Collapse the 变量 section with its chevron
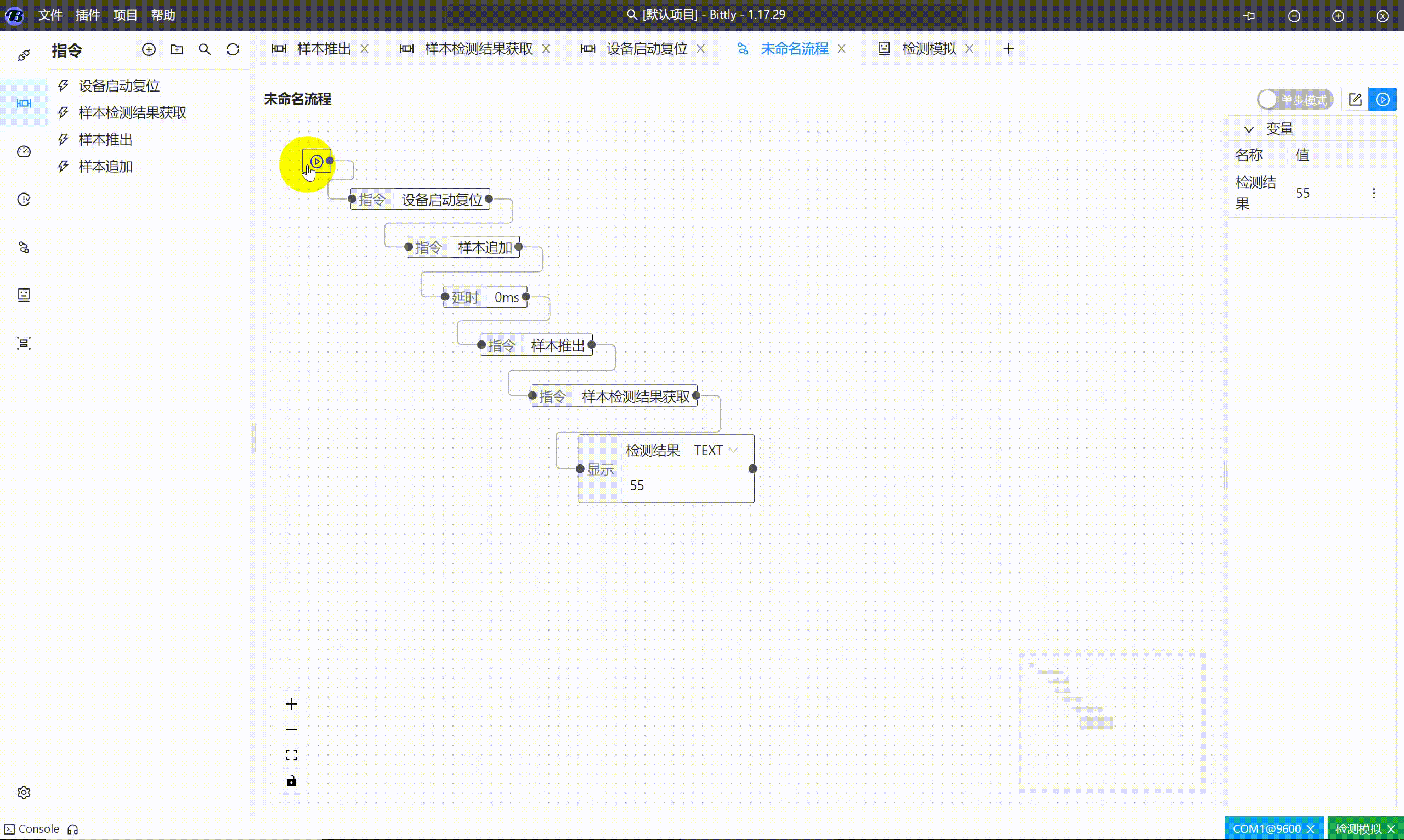Screen dimensions: 1404x840 pos(1249,129)
